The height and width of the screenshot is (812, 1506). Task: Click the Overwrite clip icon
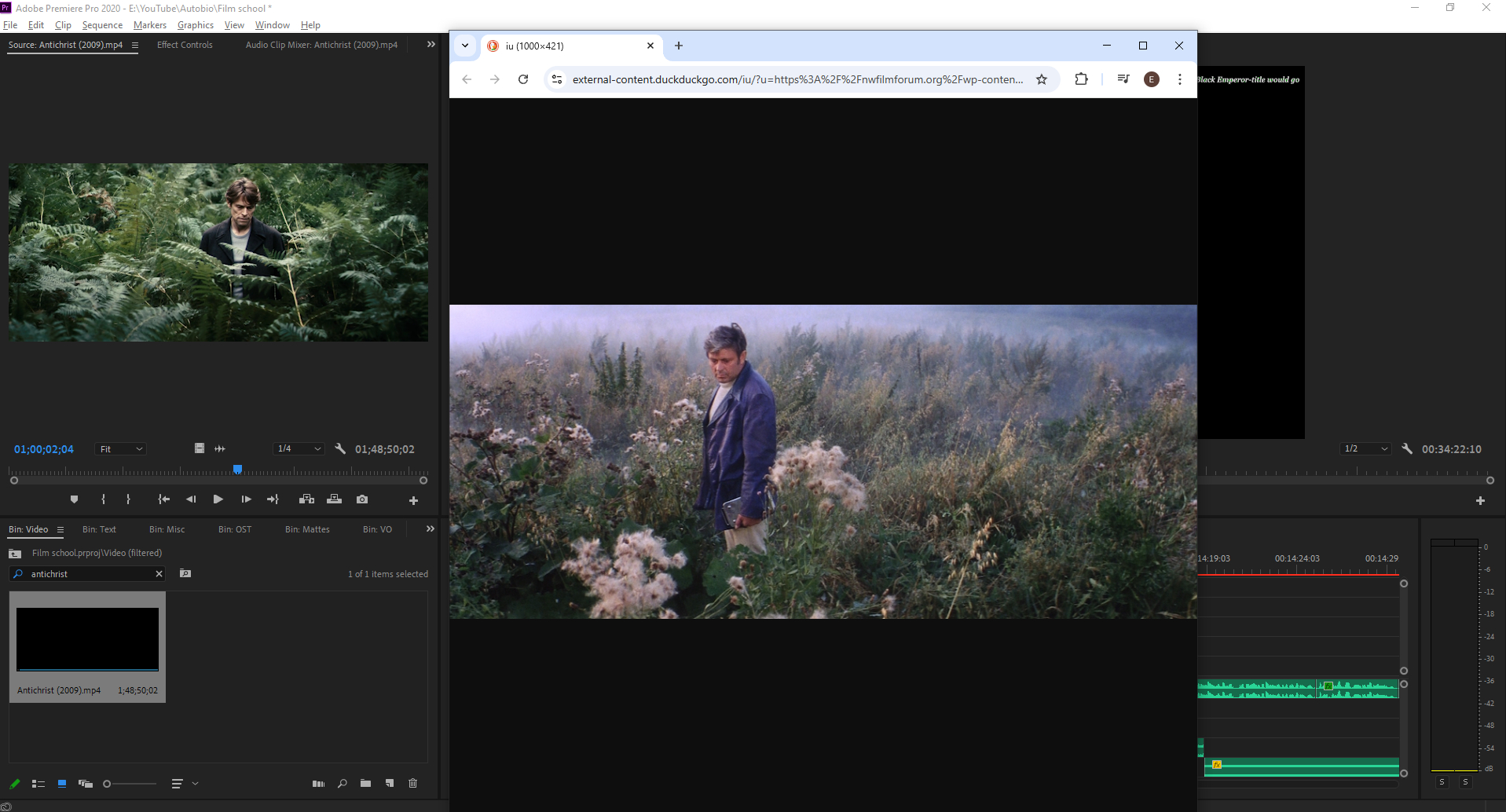tap(335, 499)
